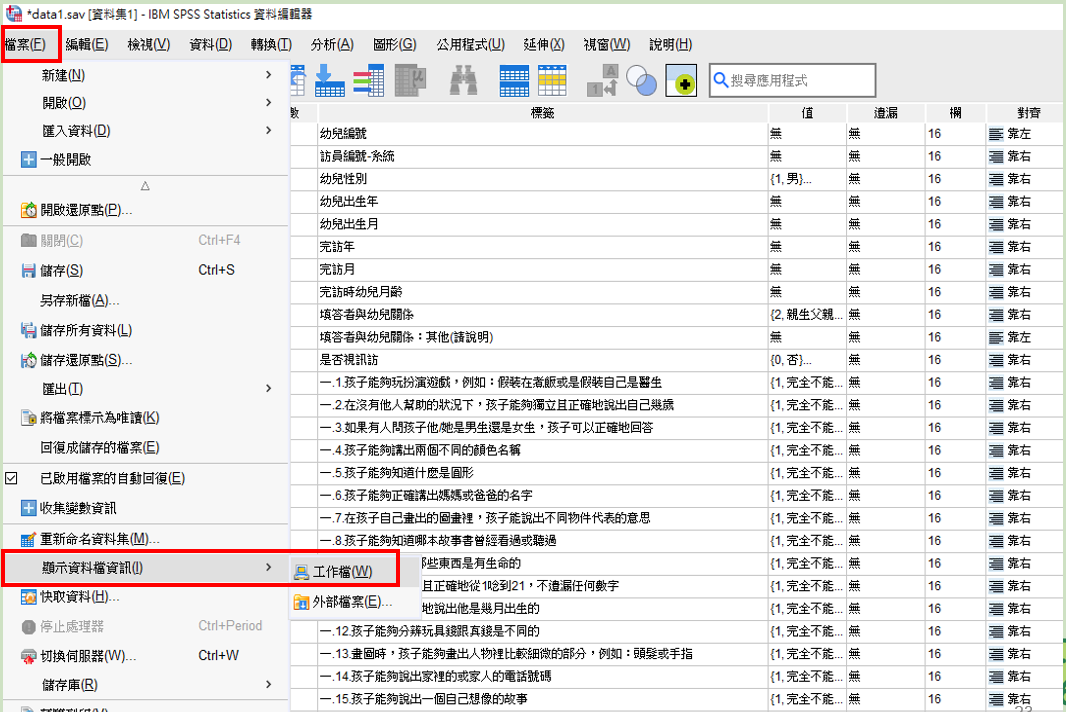Click the Variables colored-lines toolbar icon

click(368, 81)
